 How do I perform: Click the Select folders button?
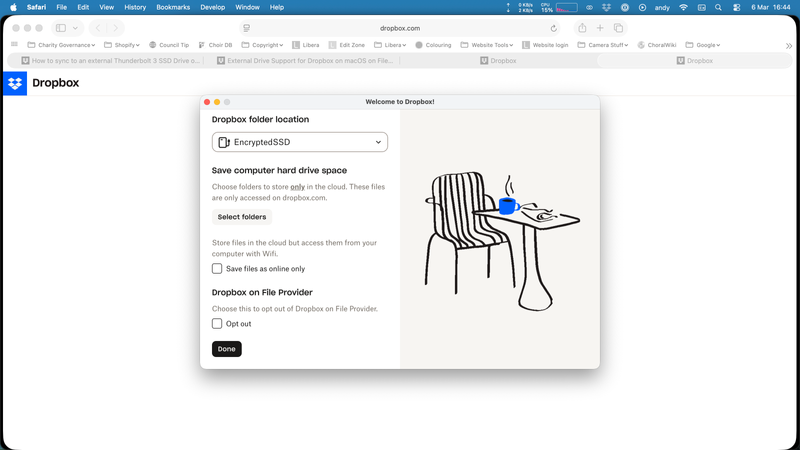coord(242,217)
